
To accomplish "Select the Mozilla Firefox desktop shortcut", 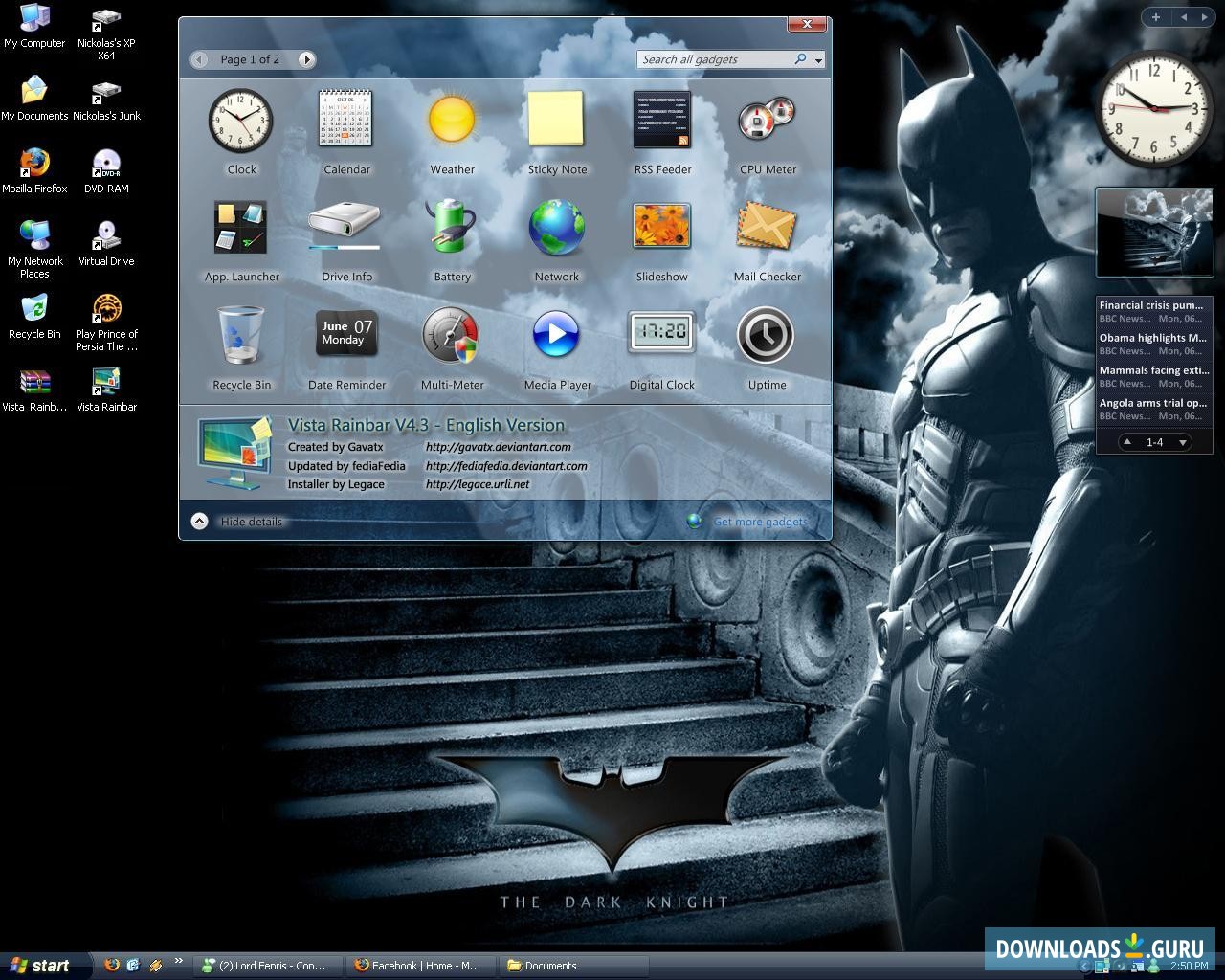I will (x=34, y=172).
